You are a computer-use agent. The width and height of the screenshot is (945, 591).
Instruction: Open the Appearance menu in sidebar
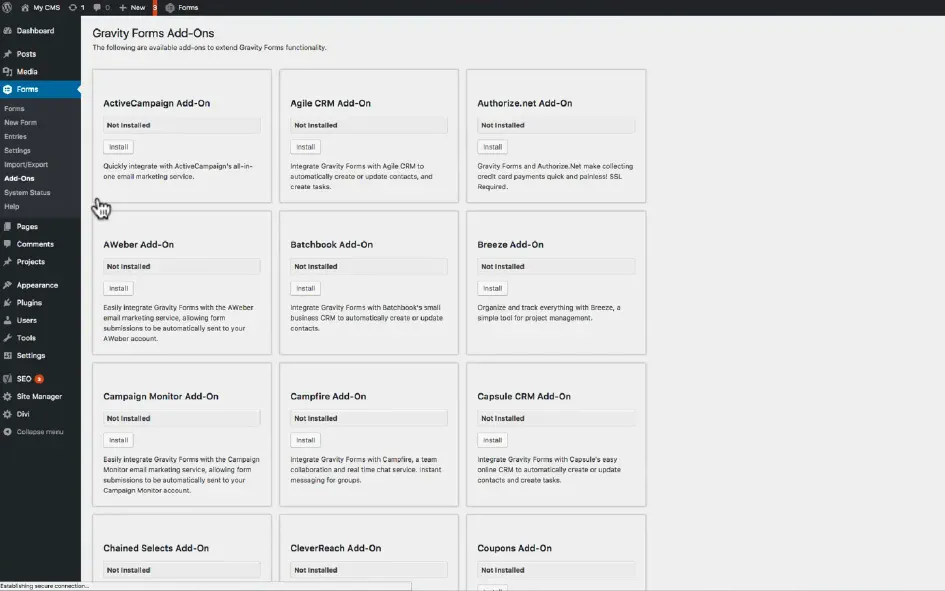coord(36,285)
